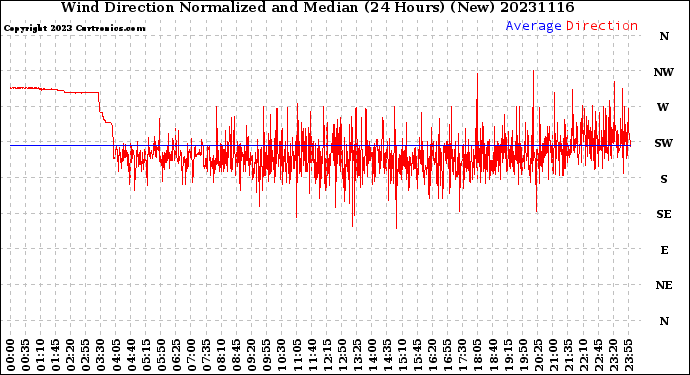Click the 13:25 time label
Screen dimensions: 690x375
(x=357, y=355)
